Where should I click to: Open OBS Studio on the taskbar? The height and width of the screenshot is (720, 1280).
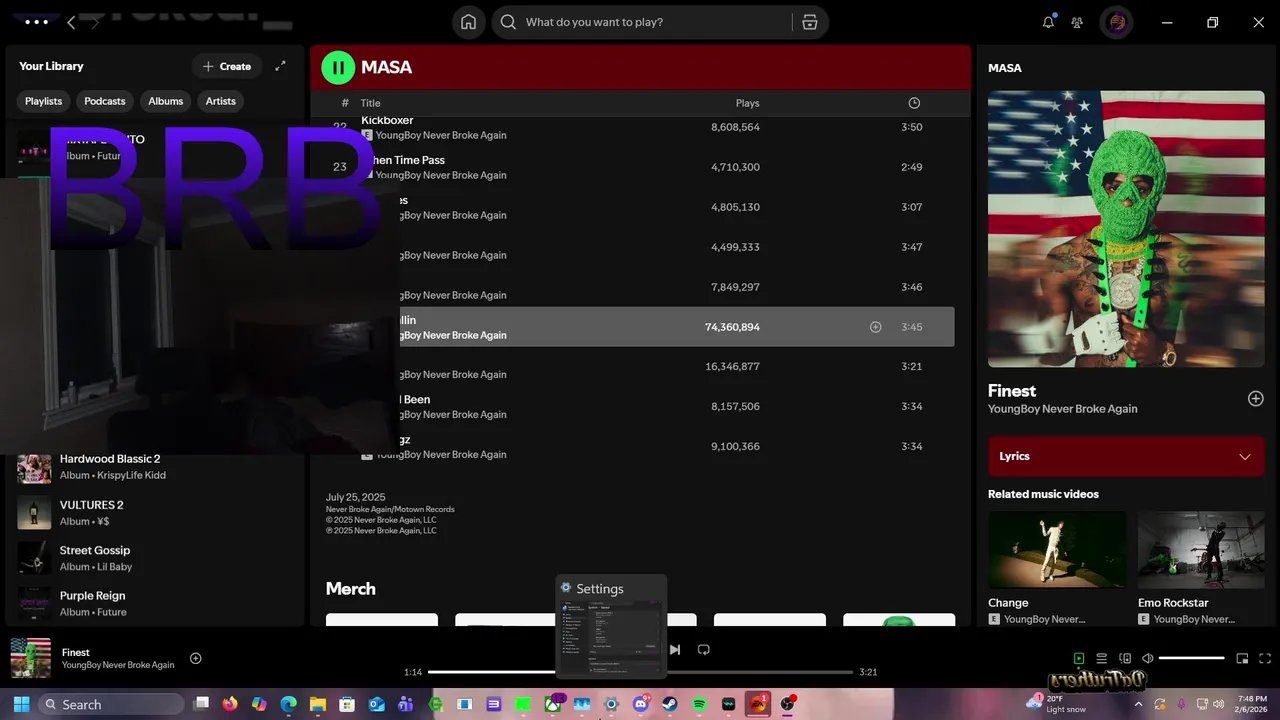point(788,704)
